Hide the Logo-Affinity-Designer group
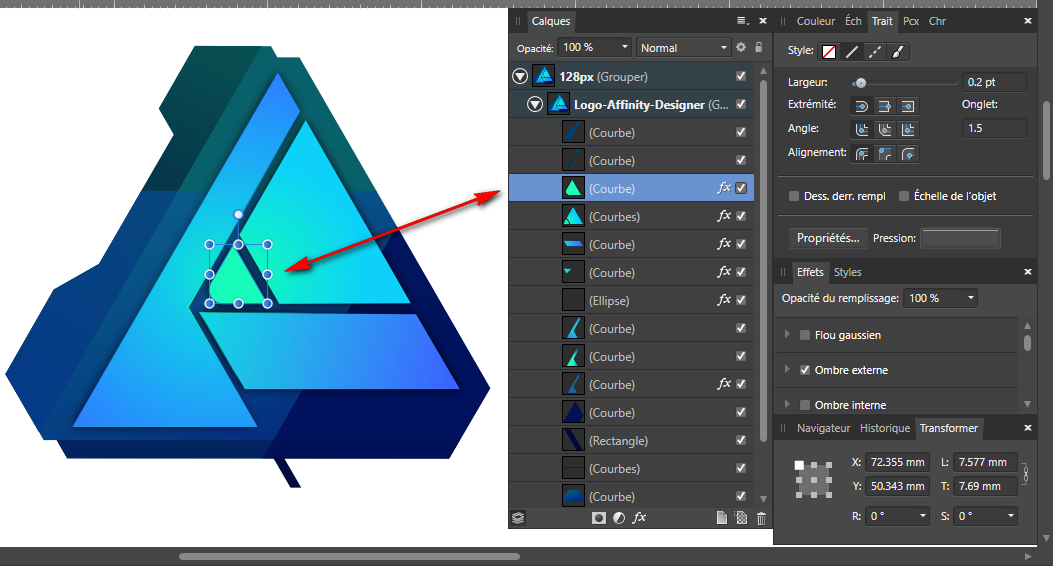The width and height of the screenshot is (1053, 566). click(x=741, y=104)
